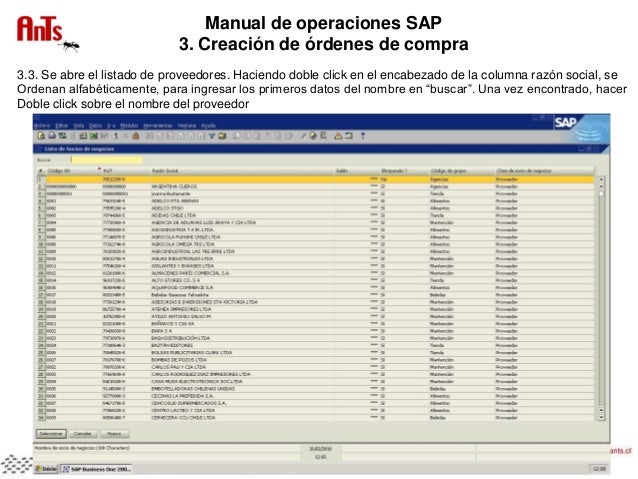Click the orange Lock Screen toolbar icon

point(136,136)
